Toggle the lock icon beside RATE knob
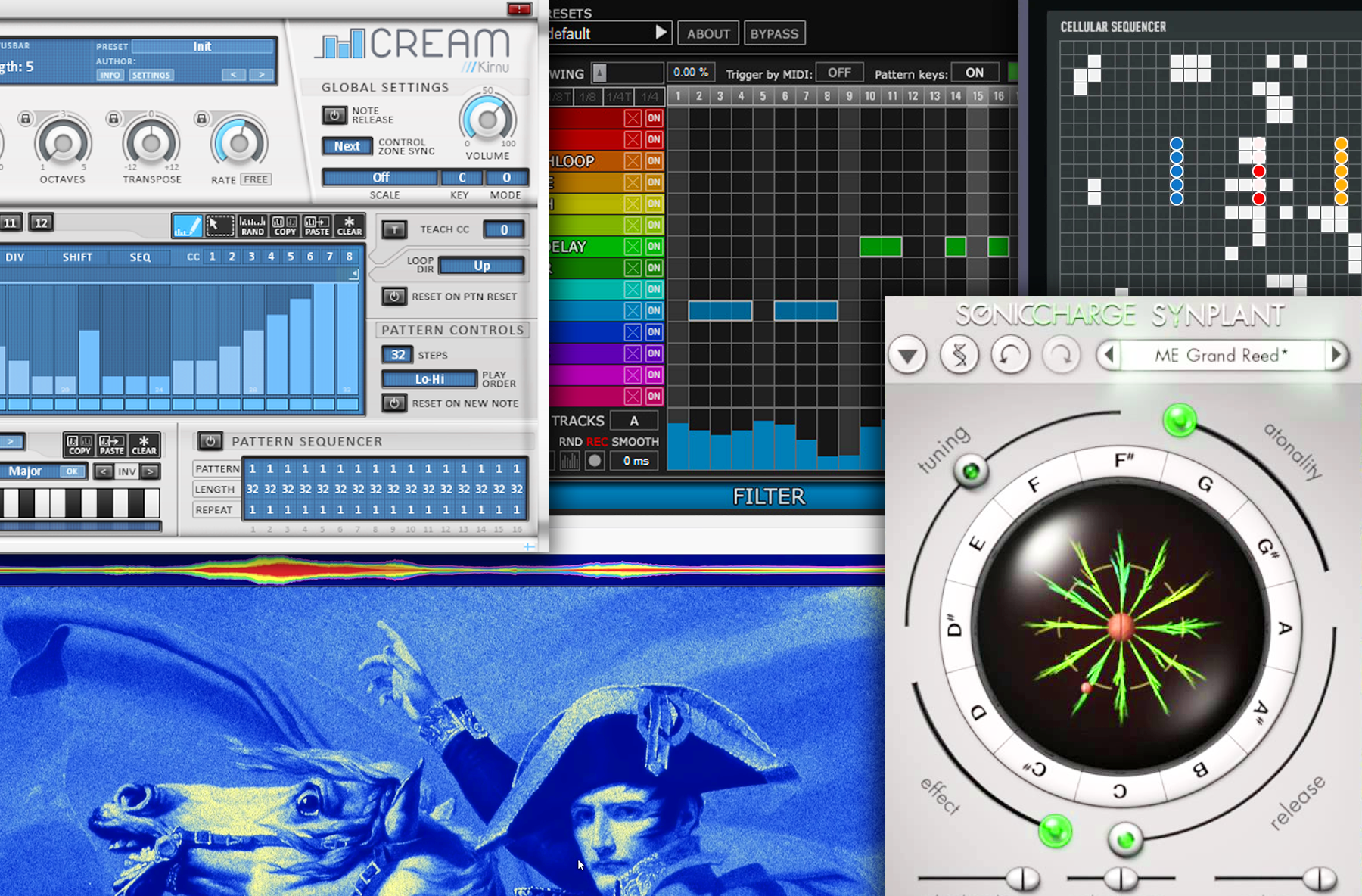 201,119
